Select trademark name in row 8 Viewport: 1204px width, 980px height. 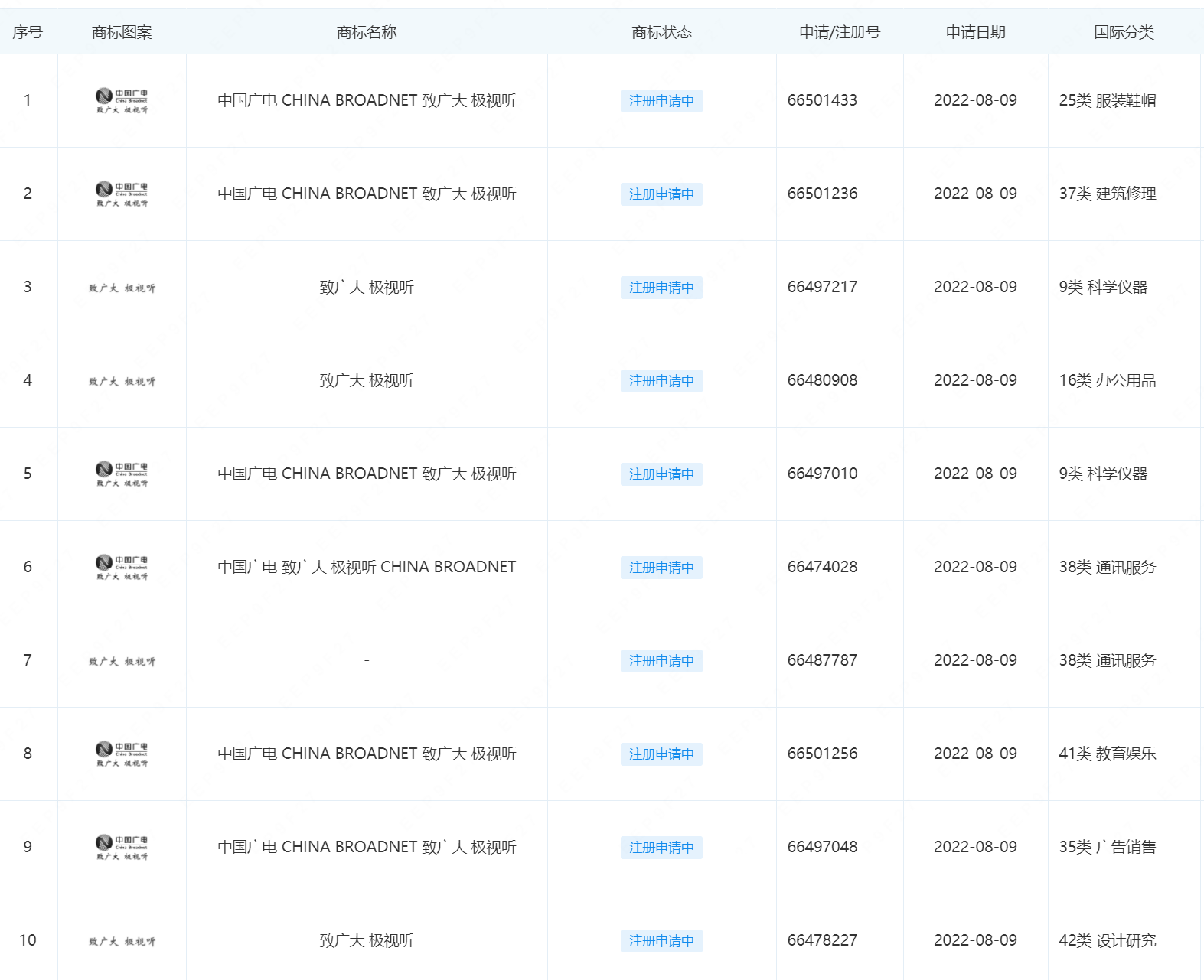click(367, 754)
